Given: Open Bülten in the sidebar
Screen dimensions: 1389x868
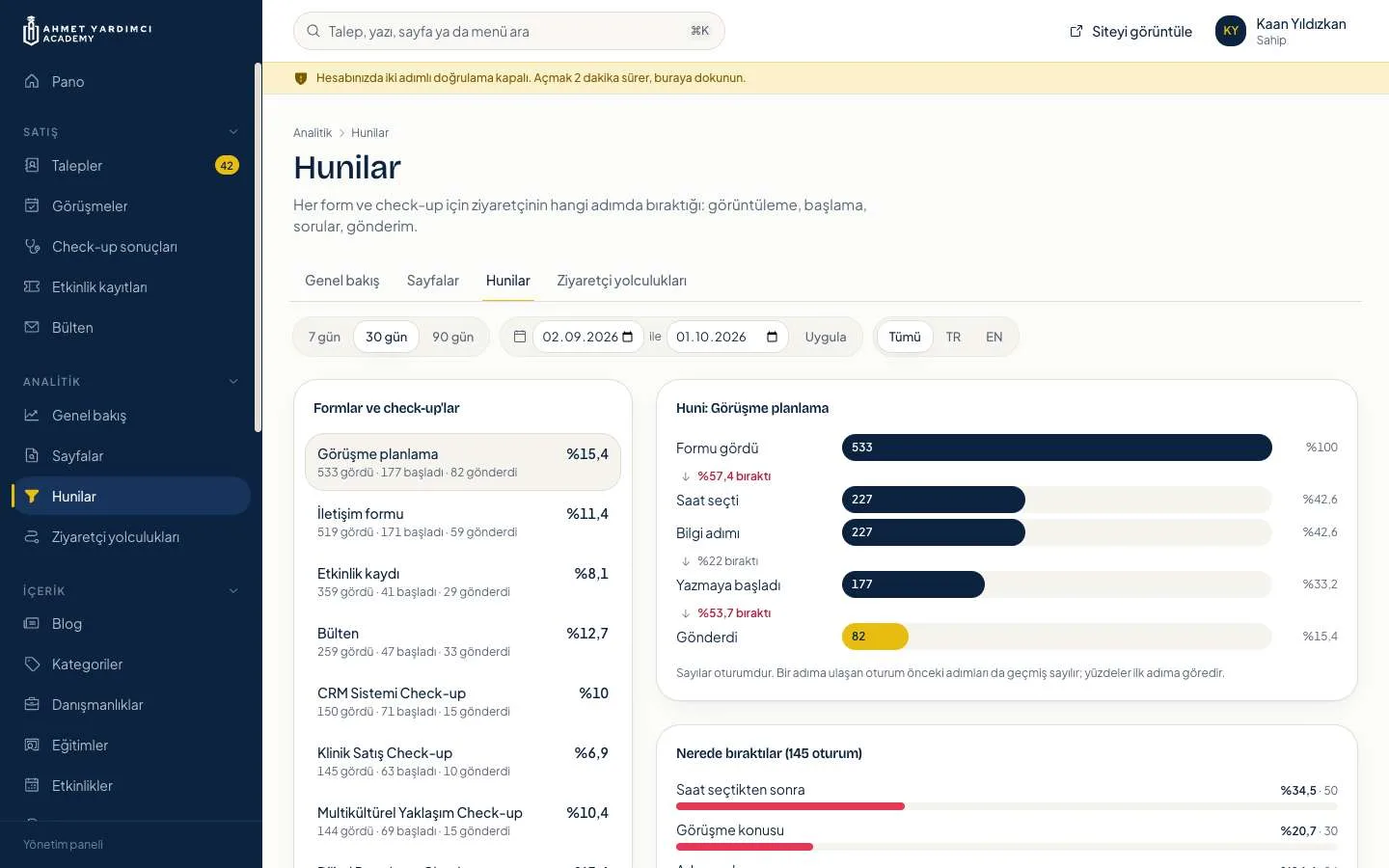Looking at the screenshot, I should click(x=131, y=328).
